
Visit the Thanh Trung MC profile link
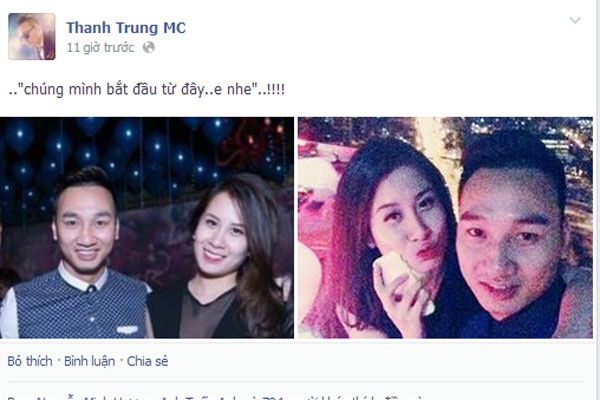coord(126,28)
